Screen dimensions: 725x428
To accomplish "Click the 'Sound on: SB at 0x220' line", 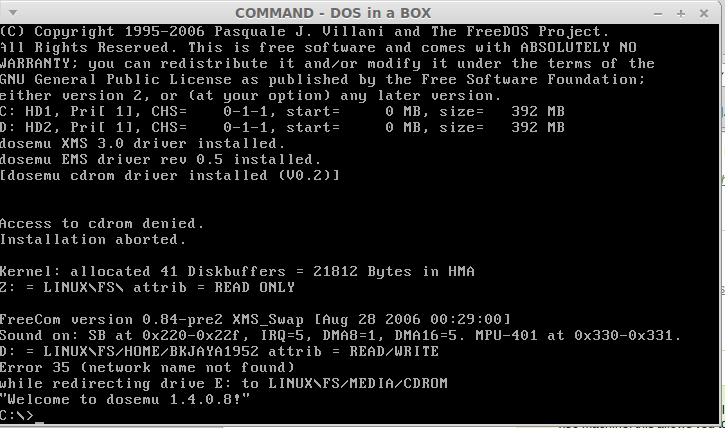I will click(341, 335).
